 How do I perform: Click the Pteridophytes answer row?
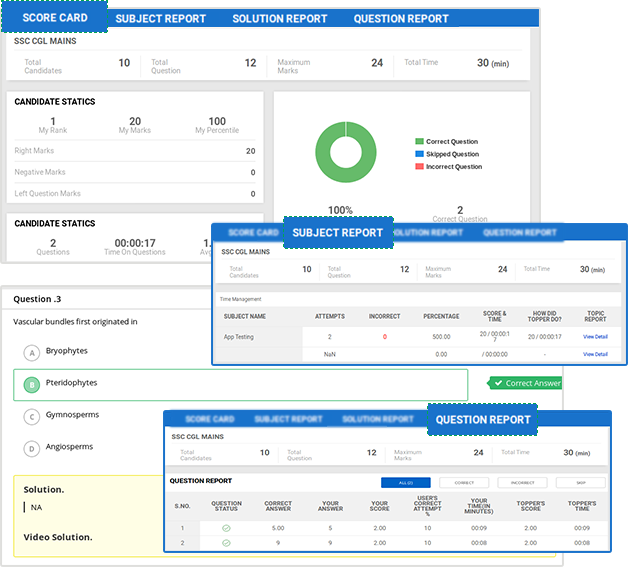(240, 385)
